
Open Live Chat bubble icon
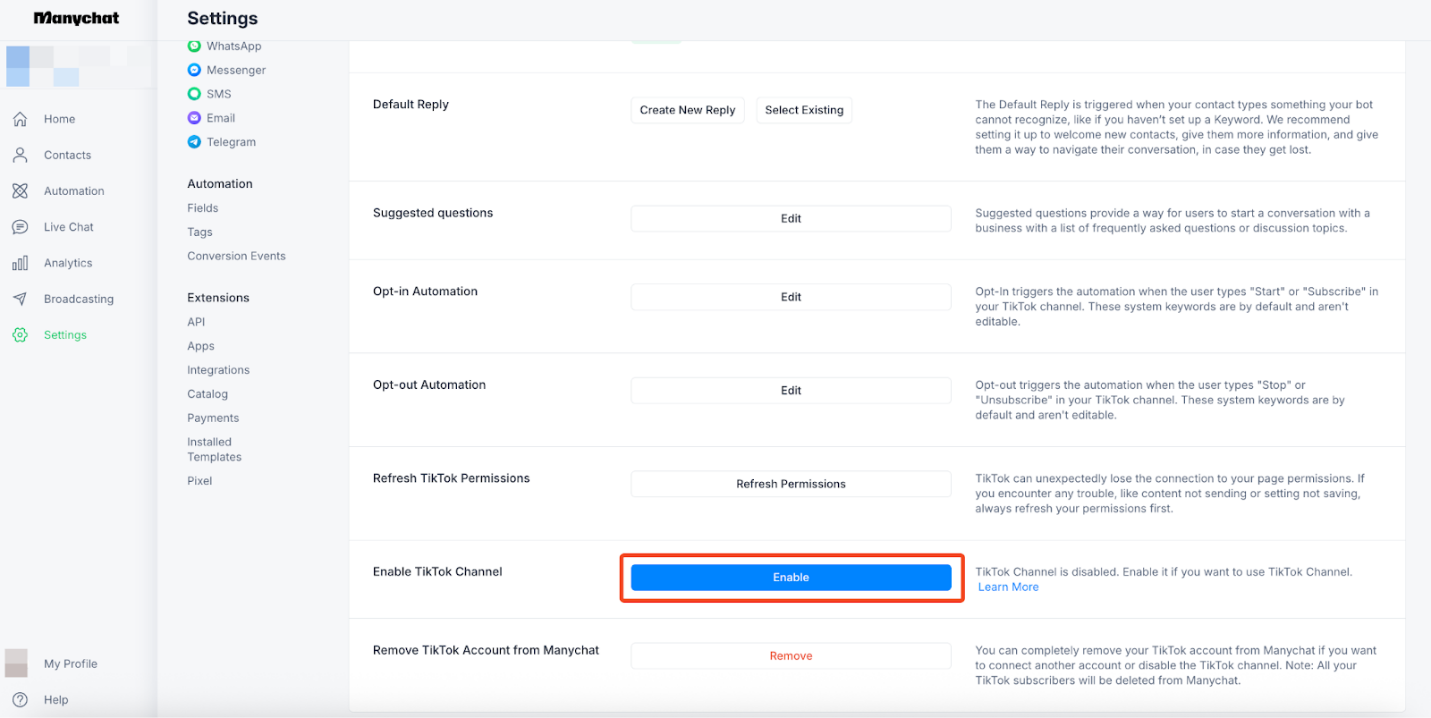coord(20,227)
